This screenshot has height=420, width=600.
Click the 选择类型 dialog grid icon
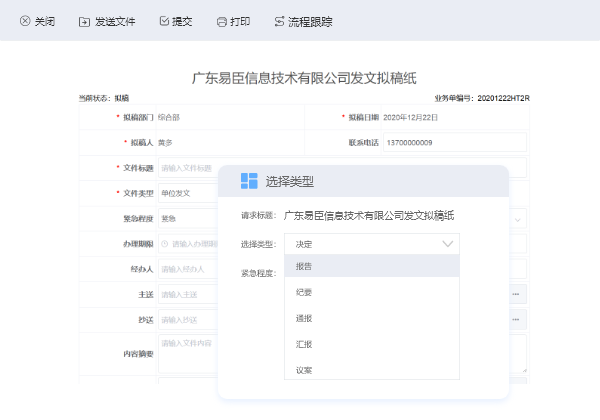pyautogui.click(x=249, y=181)
